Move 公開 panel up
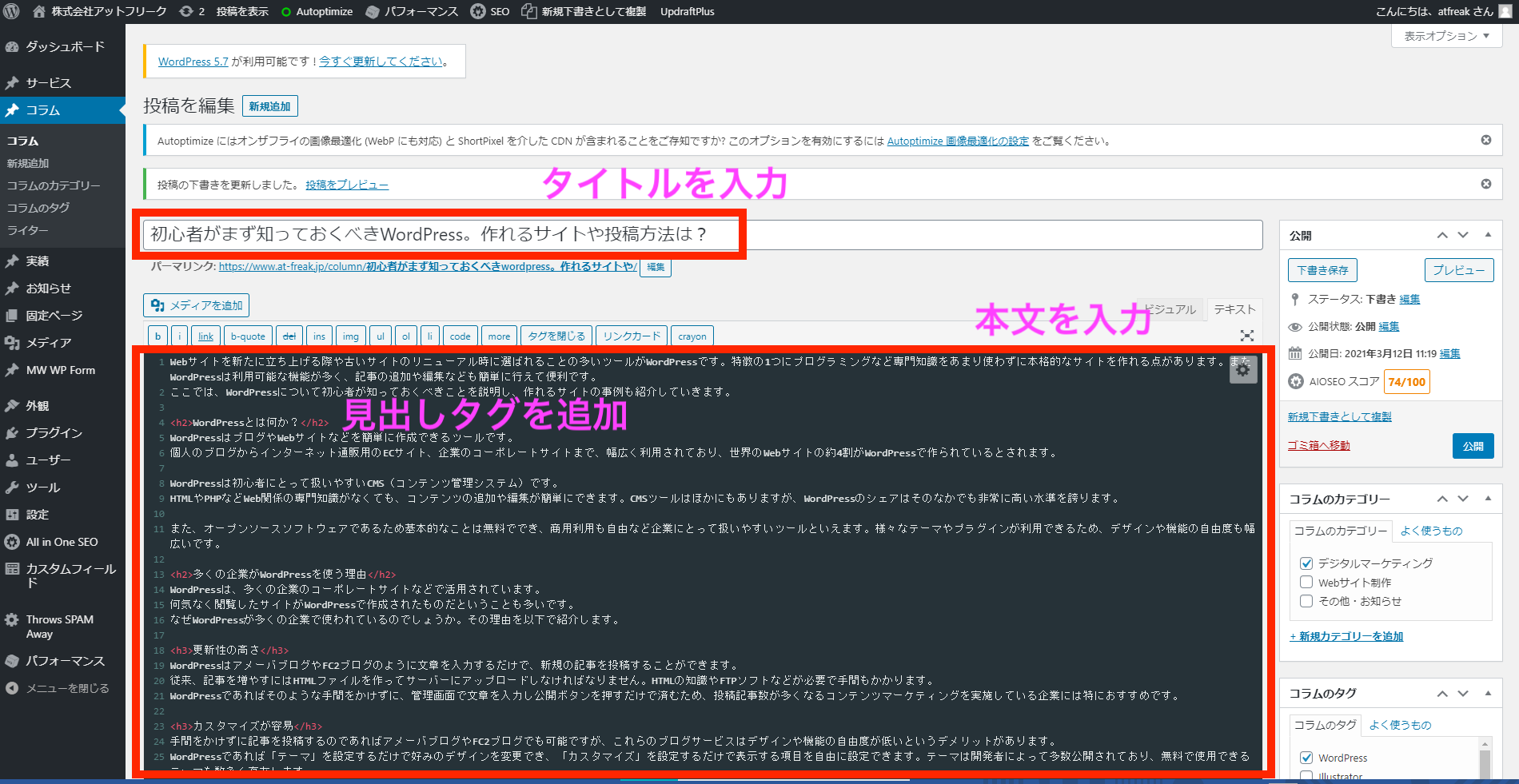 (x=1442, y=235)
